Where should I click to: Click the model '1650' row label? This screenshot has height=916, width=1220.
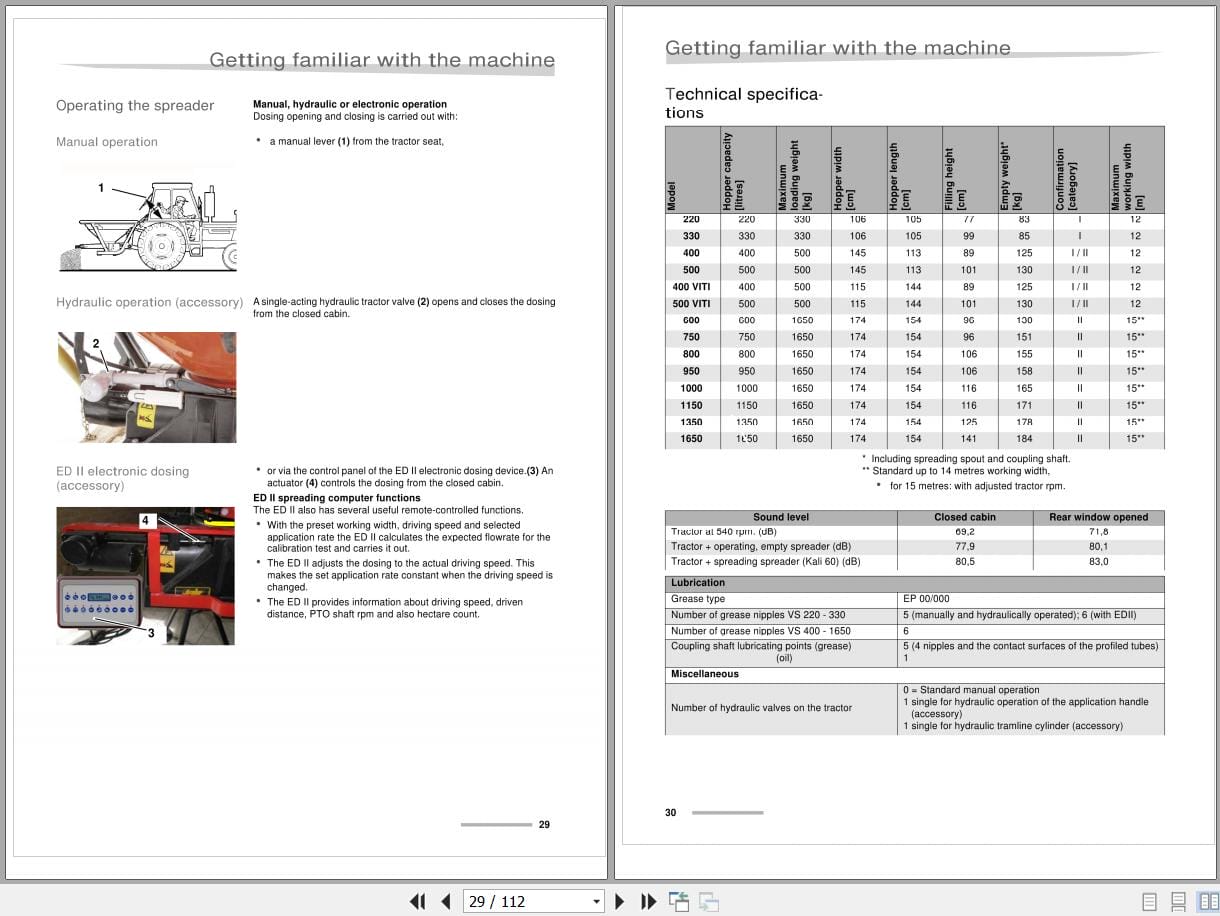coord(691,438)
